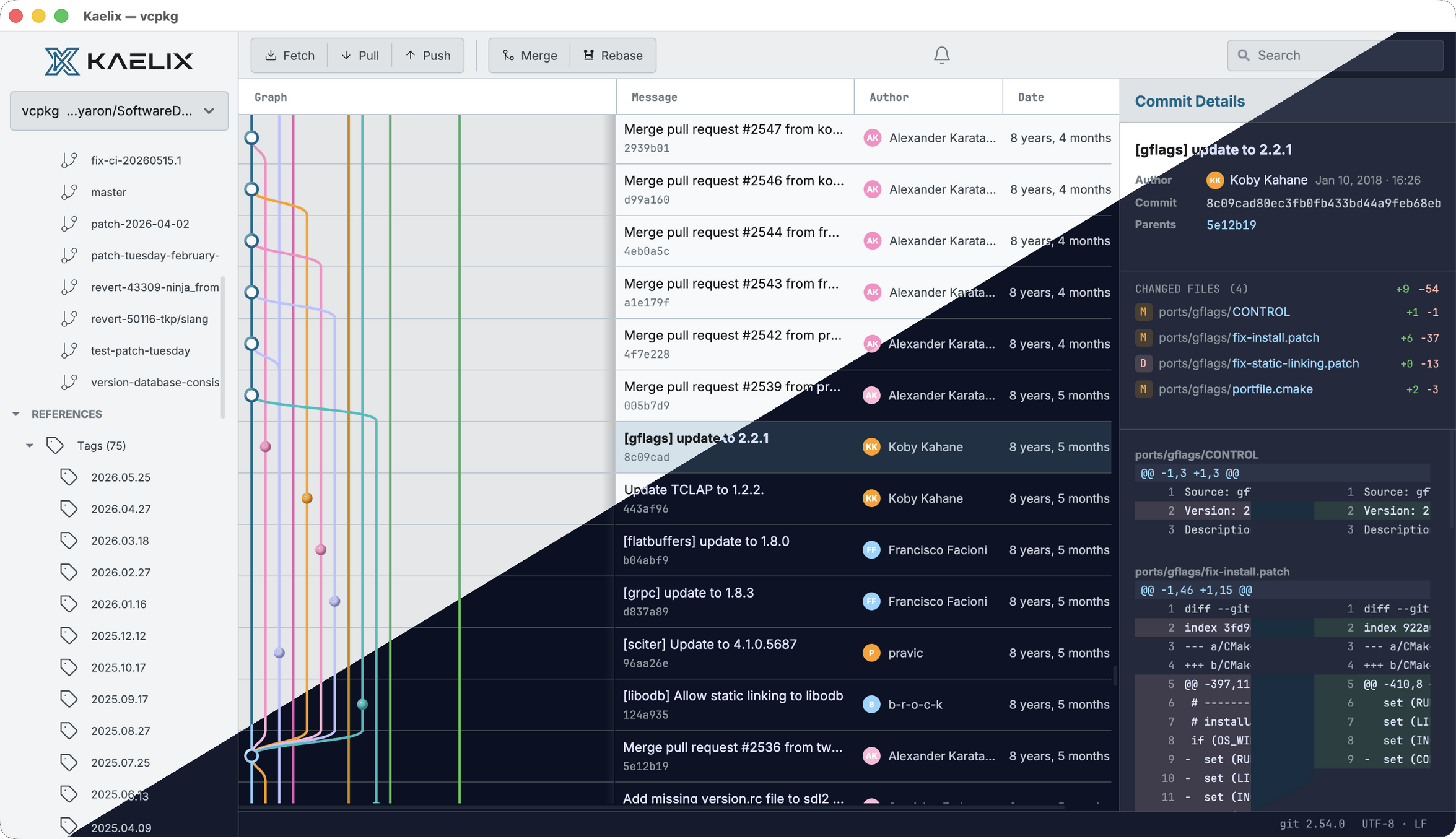This screenshot has width=1456, height=839.
Task: Select tag 2025.07.25
Action: click(x=120, y=763)
